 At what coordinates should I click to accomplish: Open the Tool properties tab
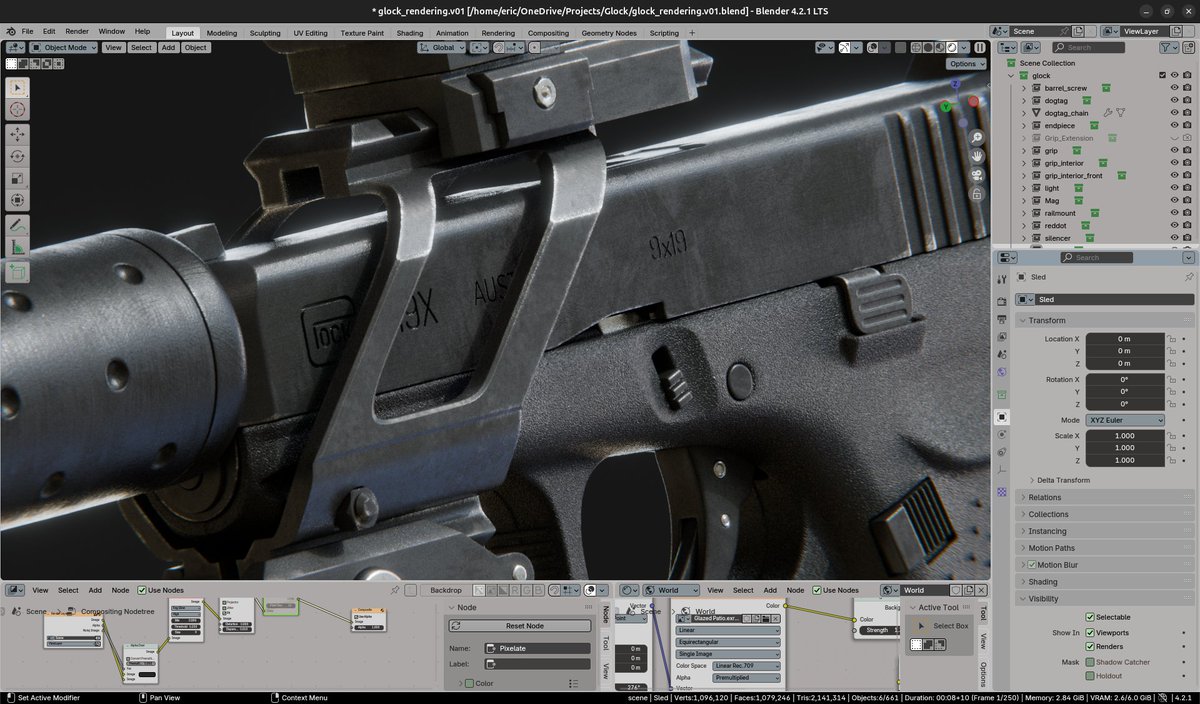pos(1002,279)
